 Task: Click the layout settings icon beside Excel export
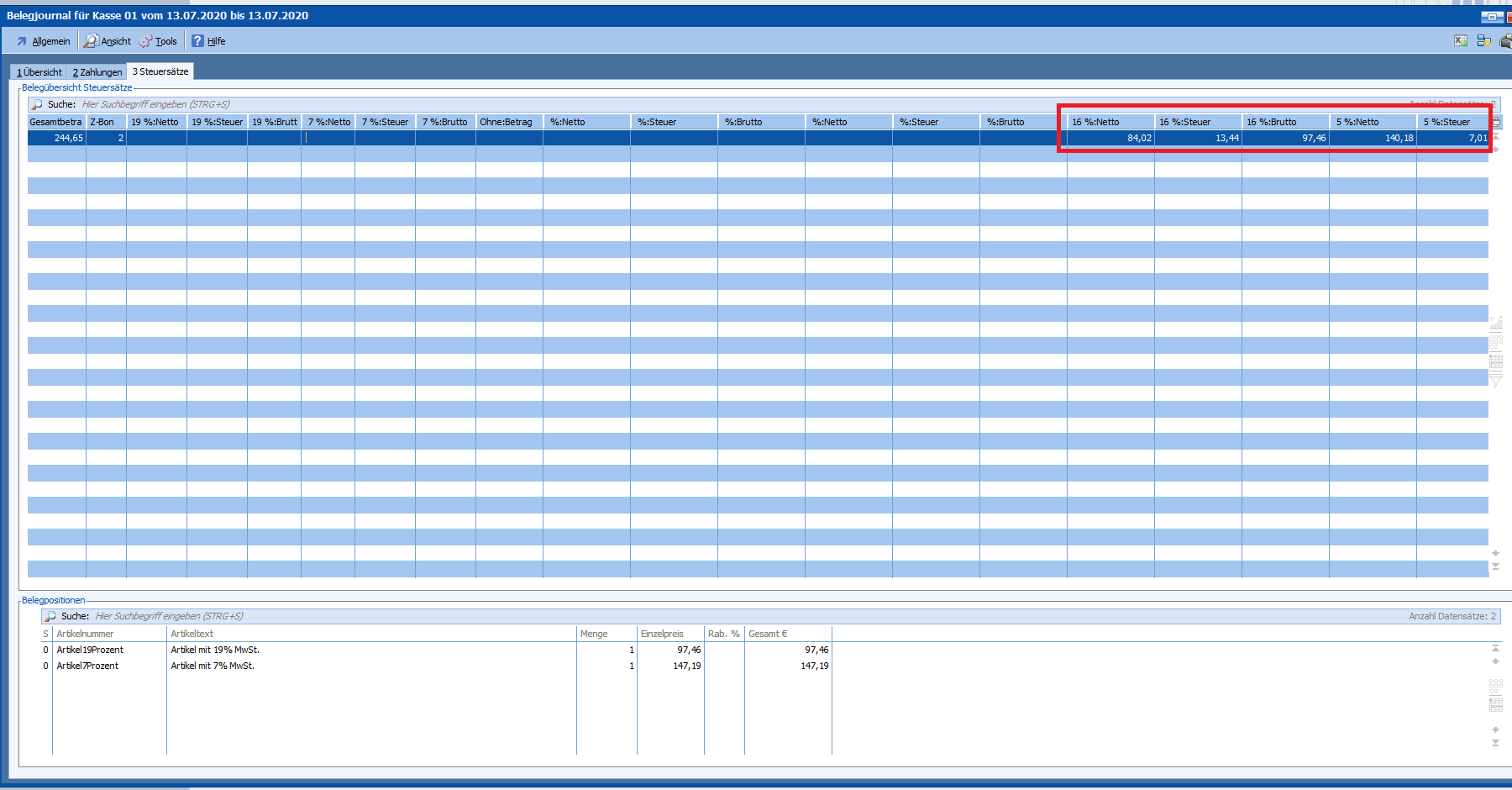coord(1483,40)
